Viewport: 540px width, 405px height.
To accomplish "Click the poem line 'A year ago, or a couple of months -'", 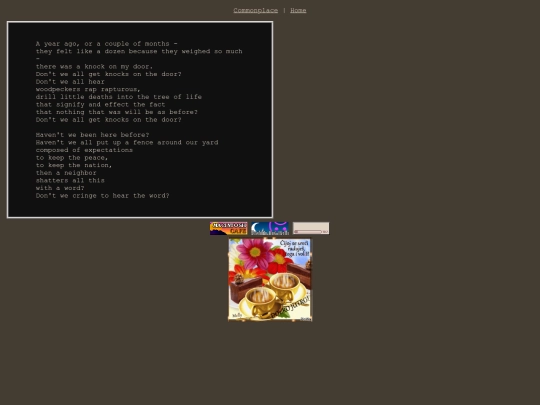I will [107, 44].
